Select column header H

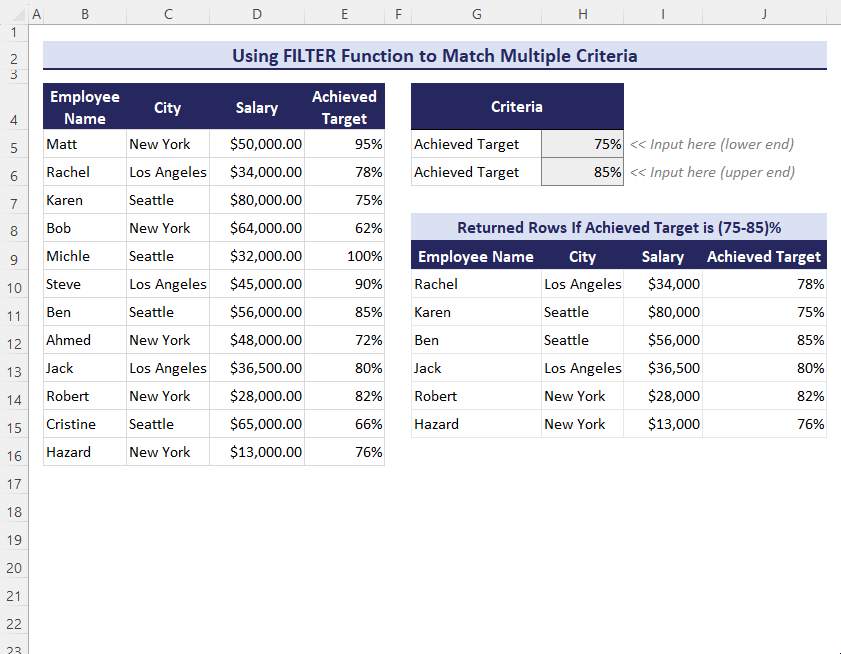coord(582,14)
